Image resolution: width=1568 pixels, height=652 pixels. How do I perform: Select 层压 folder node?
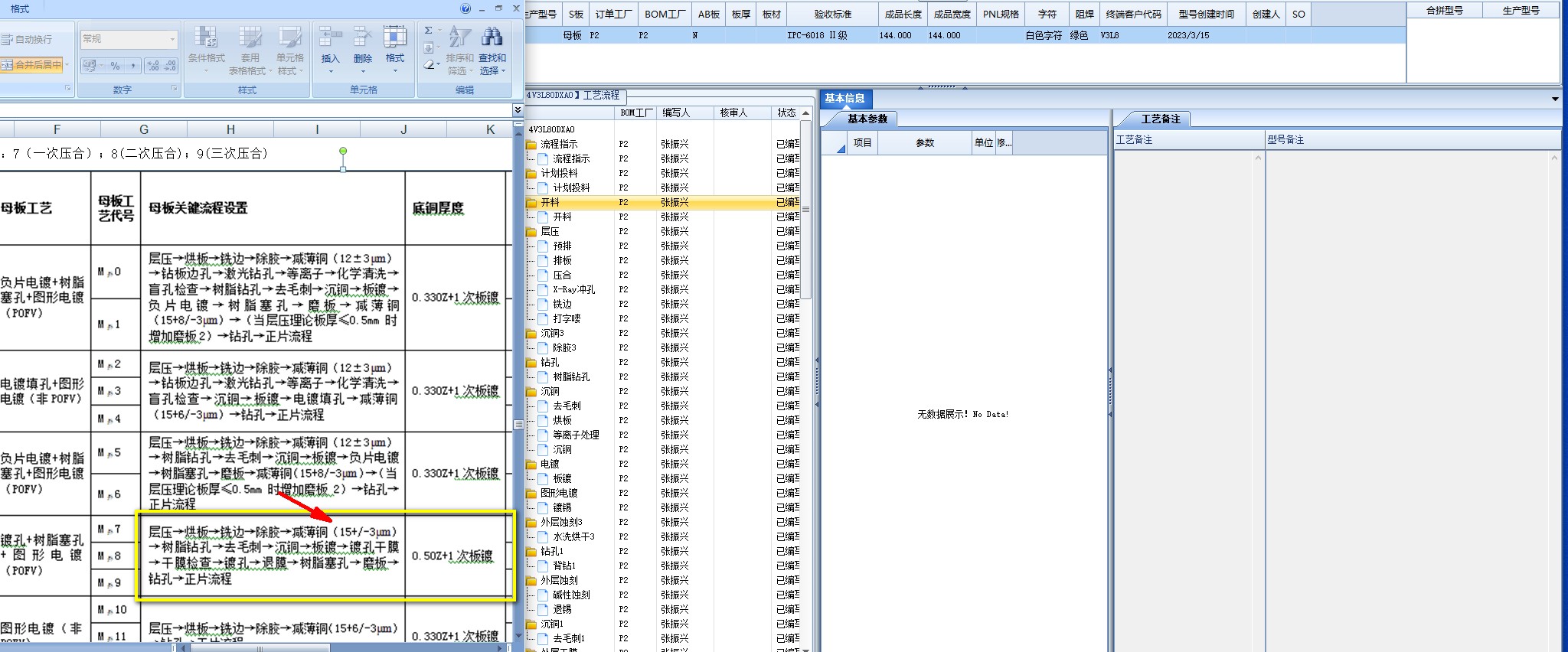pyautogui.click(x=550, y=231)
